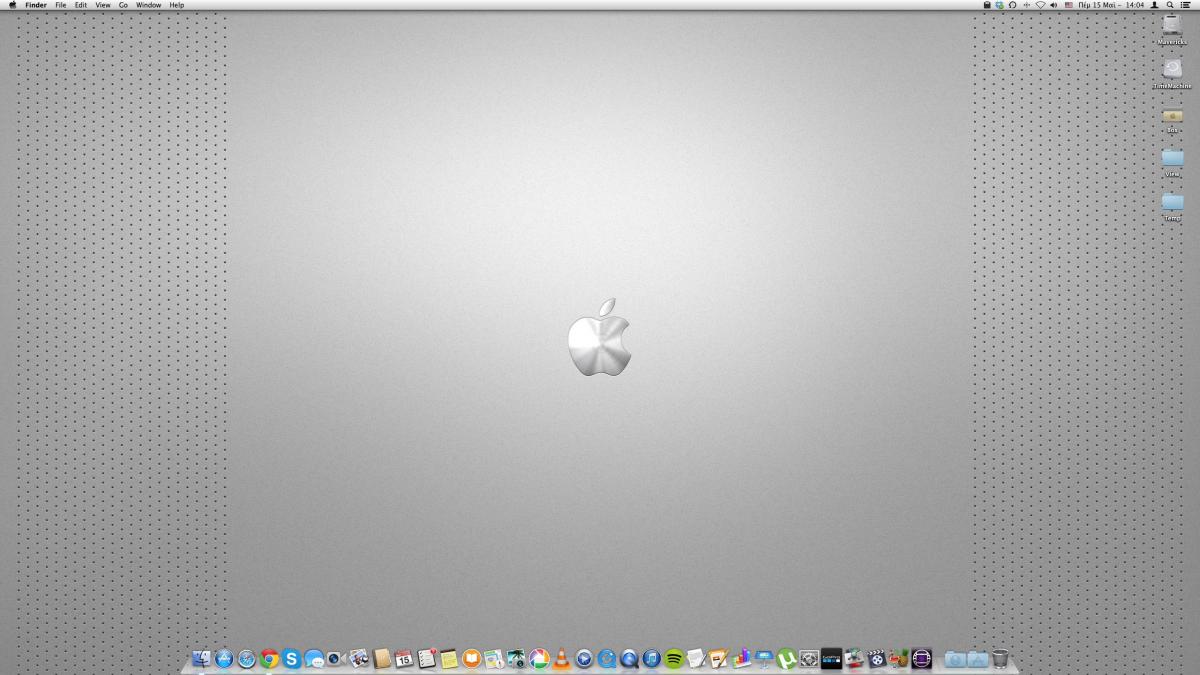
Task: Open the View menu in menu bar
Action: 103,5
